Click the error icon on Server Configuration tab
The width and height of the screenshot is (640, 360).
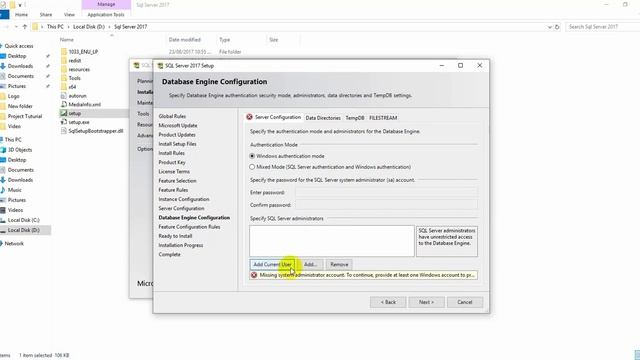pyautogui.click(x=249, y=117)
